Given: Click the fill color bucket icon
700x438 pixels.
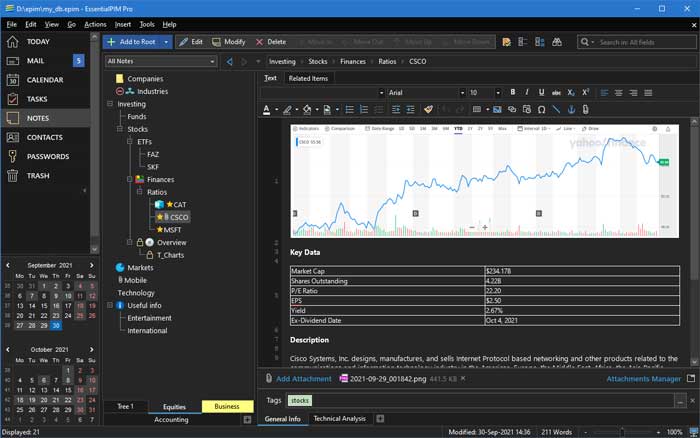Looking at the screenshot, I should tap(307, 109).
